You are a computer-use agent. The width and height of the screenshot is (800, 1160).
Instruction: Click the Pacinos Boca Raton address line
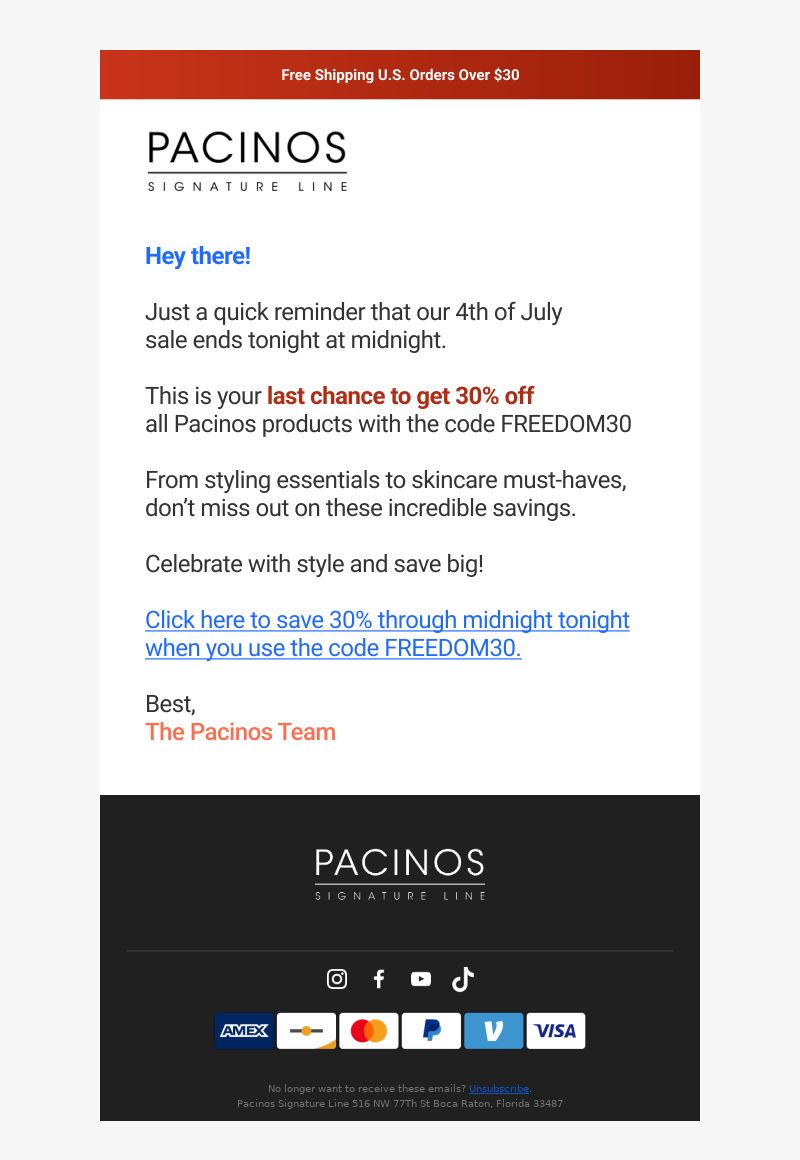pyautogui.click(x=400, y=1103)
